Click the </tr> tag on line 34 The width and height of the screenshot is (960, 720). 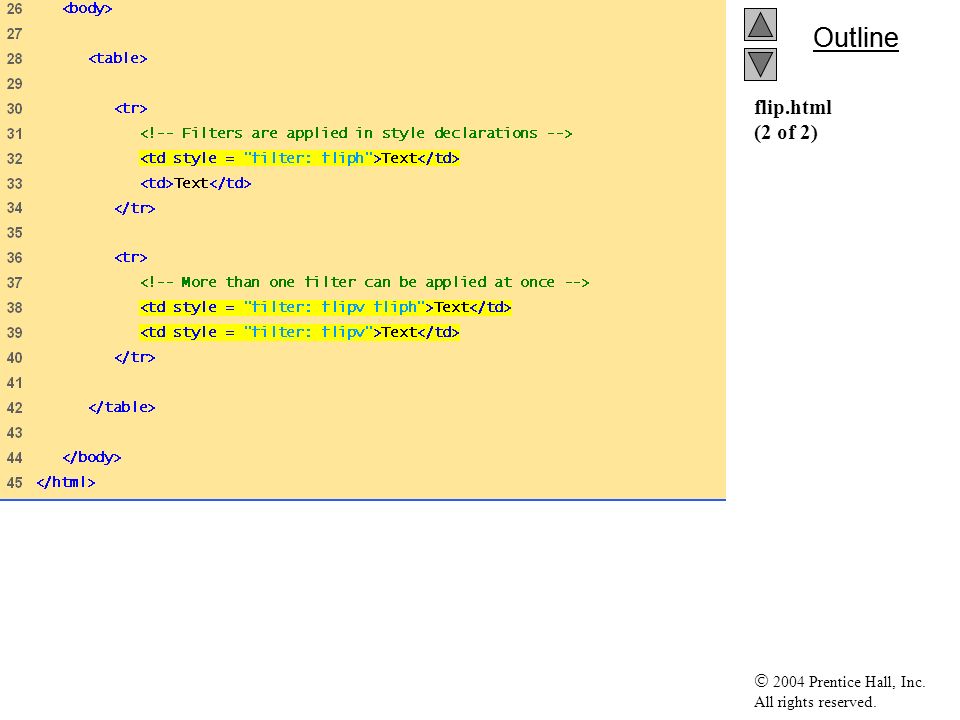[x=135, y=208]
